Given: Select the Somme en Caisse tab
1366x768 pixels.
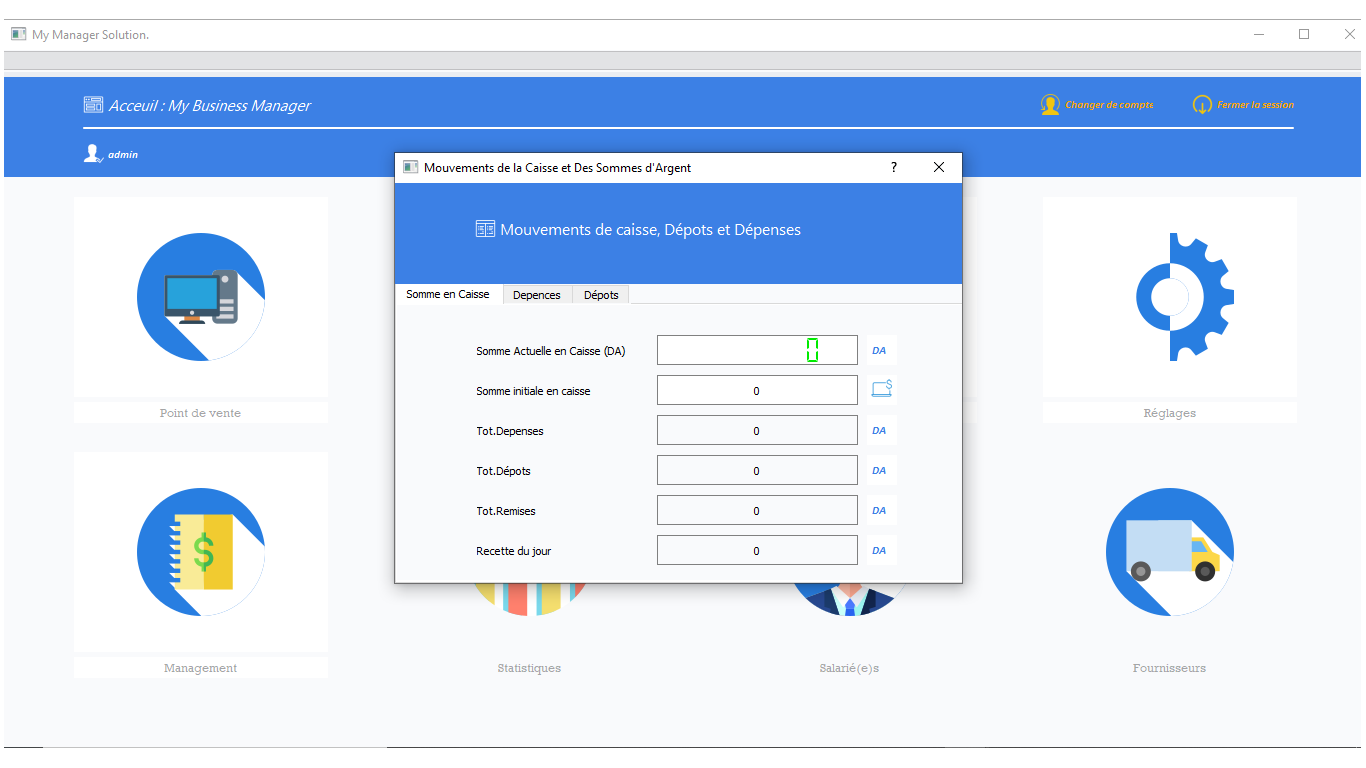Looking at the screenshot, I should coord(447,294).
